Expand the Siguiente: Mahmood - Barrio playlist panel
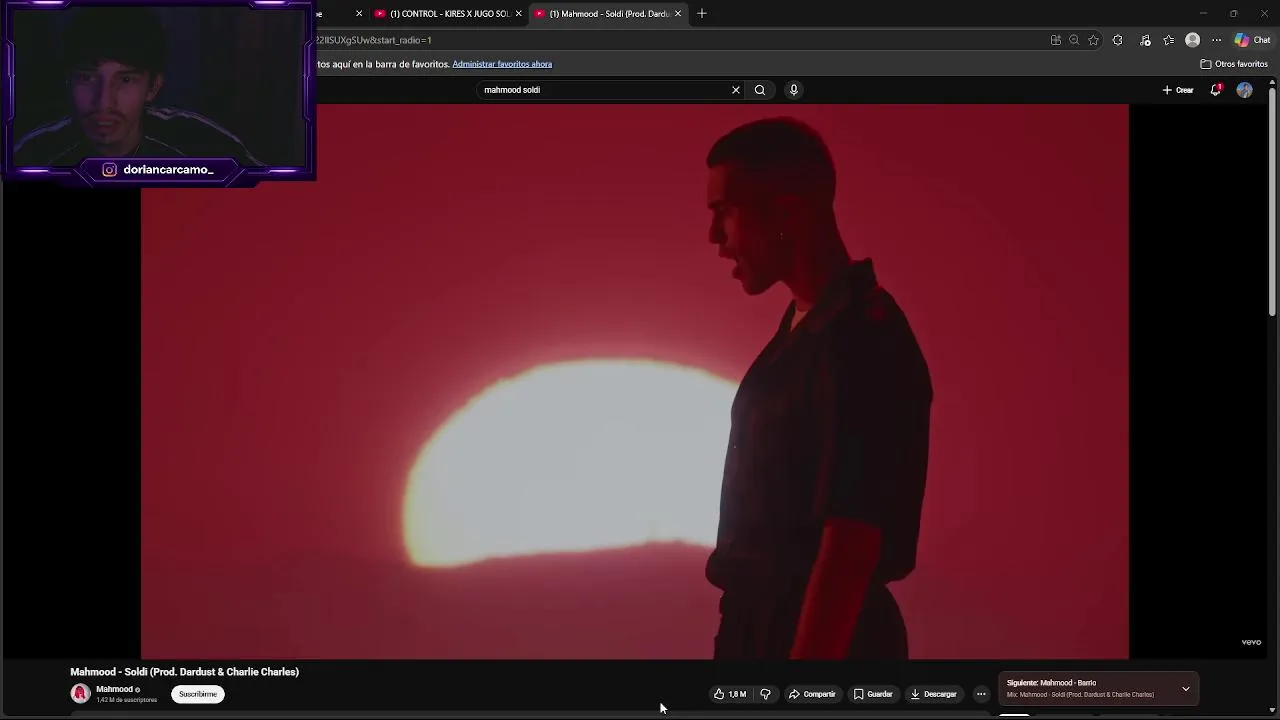This screenshot has width=1280, height=720. tap(1186, 689)
